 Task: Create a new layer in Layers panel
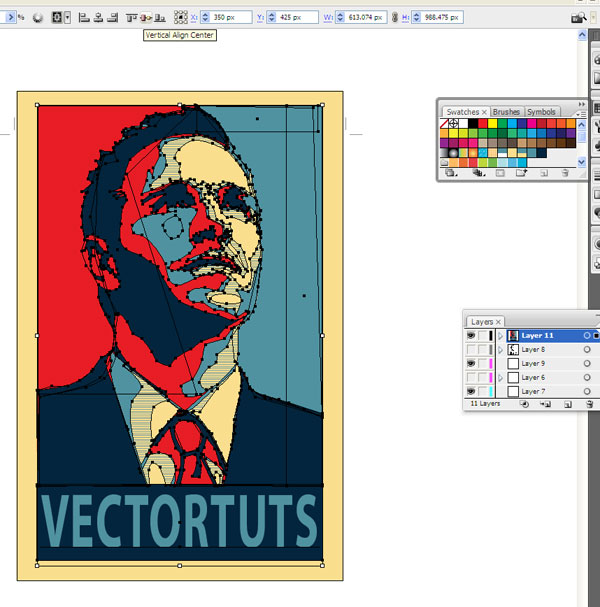565,405
